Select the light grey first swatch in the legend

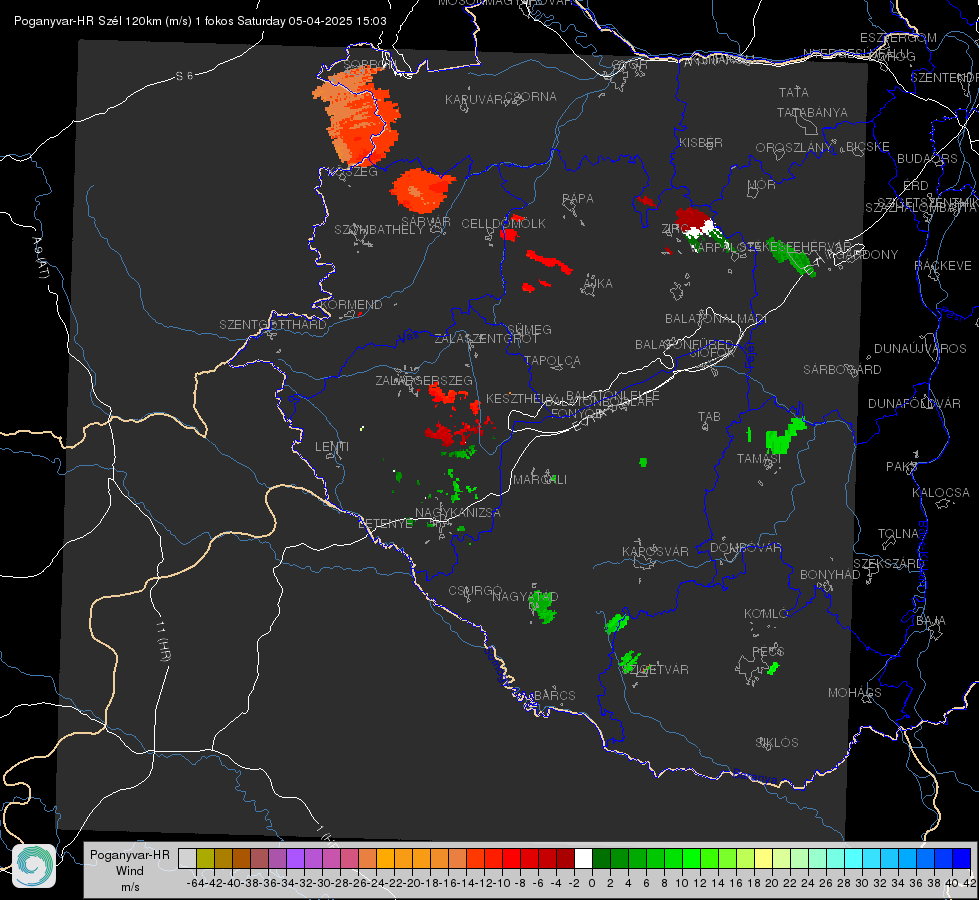pyautogui.click(x=187, y=859)
